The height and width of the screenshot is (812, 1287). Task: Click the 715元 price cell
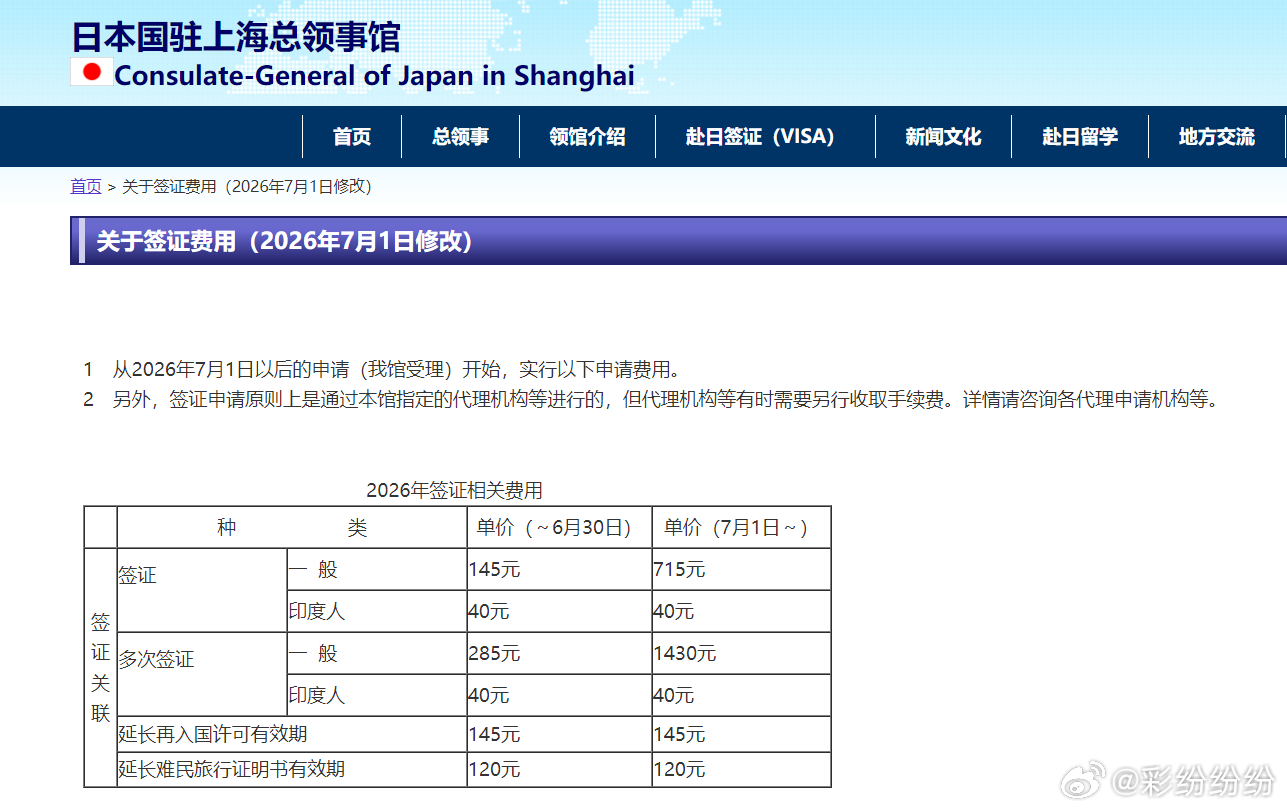click(741, 569)
